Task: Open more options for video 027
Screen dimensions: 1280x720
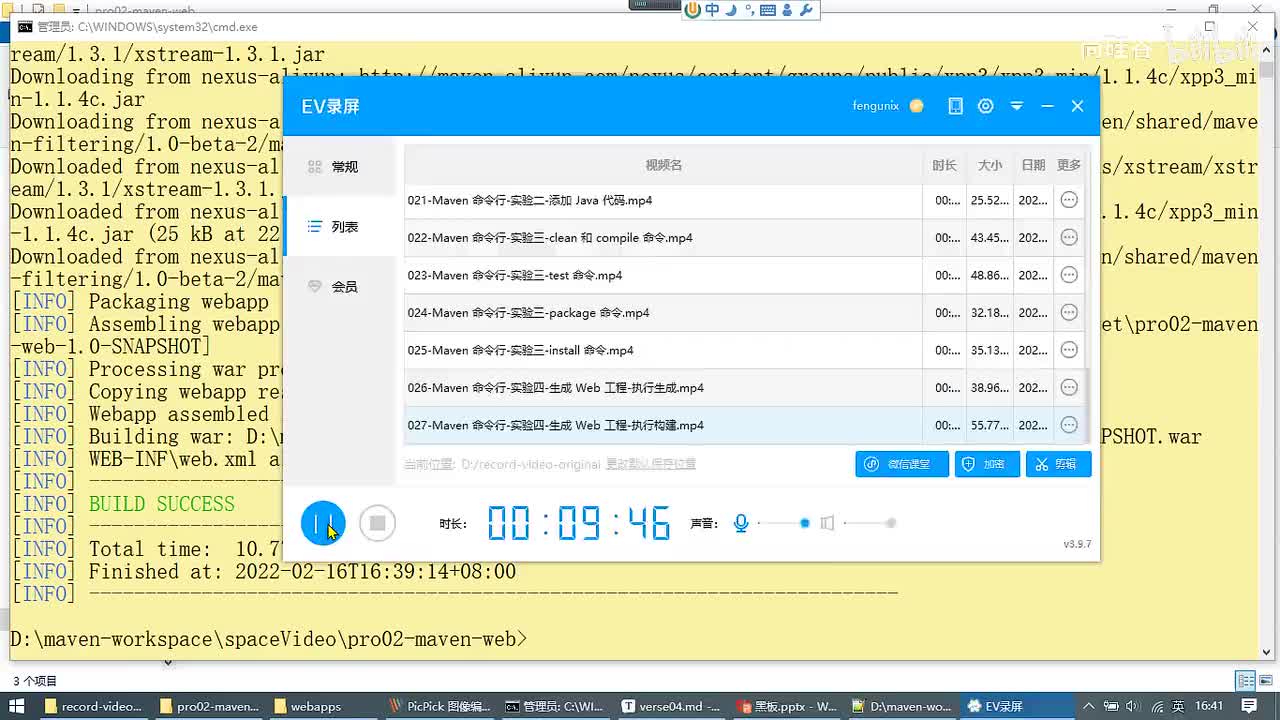Action: [x=1069, y=425]
